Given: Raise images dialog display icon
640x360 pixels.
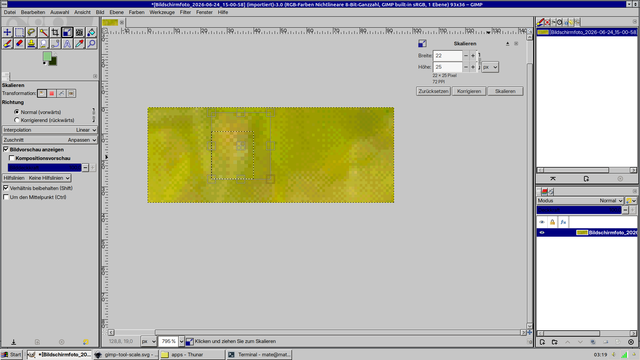Looking at the screenshot, I should [553, 179].
